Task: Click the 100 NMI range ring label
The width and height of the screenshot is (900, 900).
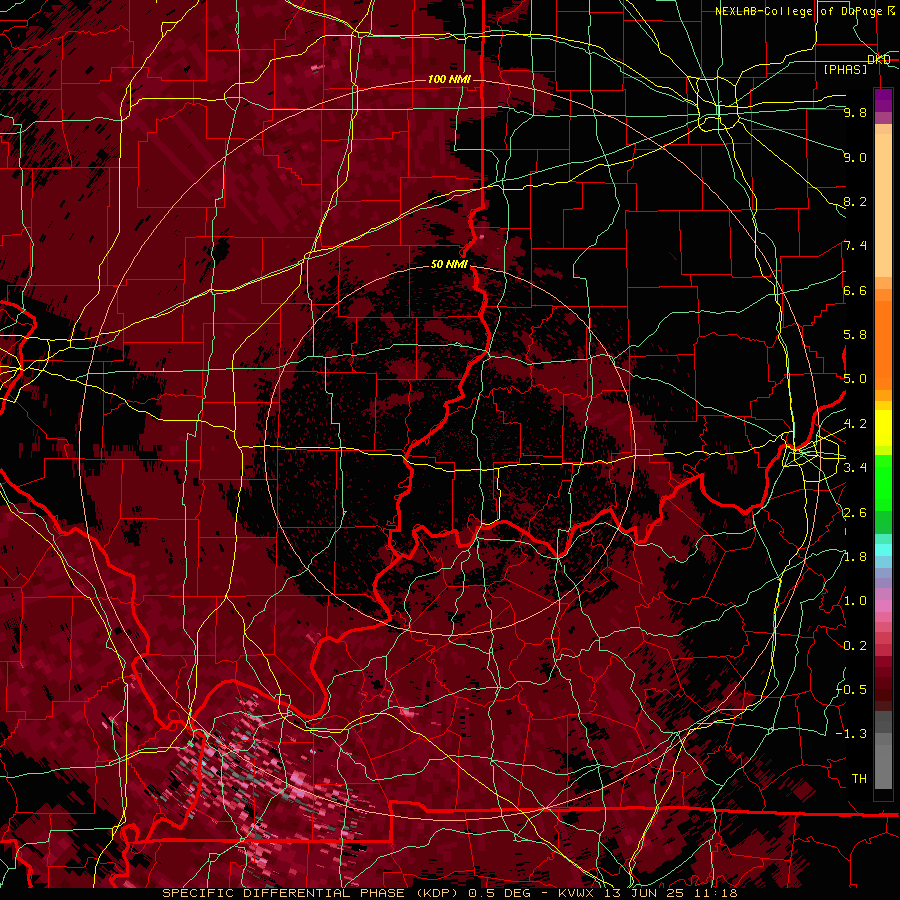Action: [449, 79]
